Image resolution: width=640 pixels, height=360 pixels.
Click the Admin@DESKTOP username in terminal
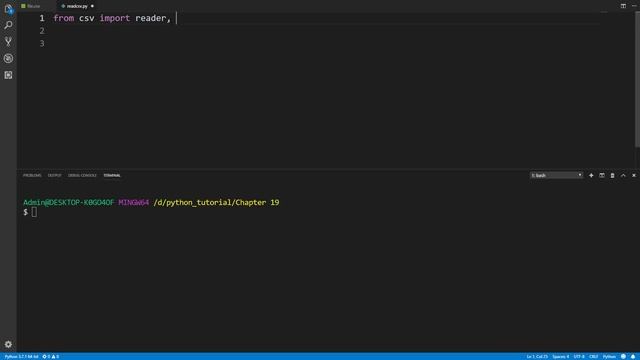tap(69, 202)
